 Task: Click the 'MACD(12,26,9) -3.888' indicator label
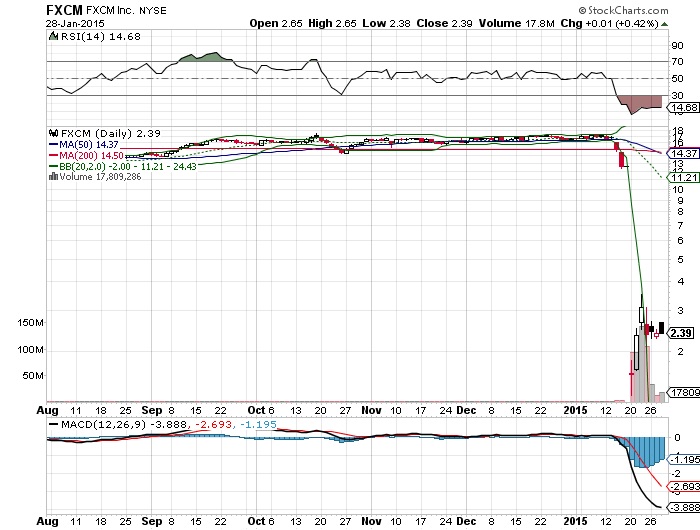(x=124, y=424)
